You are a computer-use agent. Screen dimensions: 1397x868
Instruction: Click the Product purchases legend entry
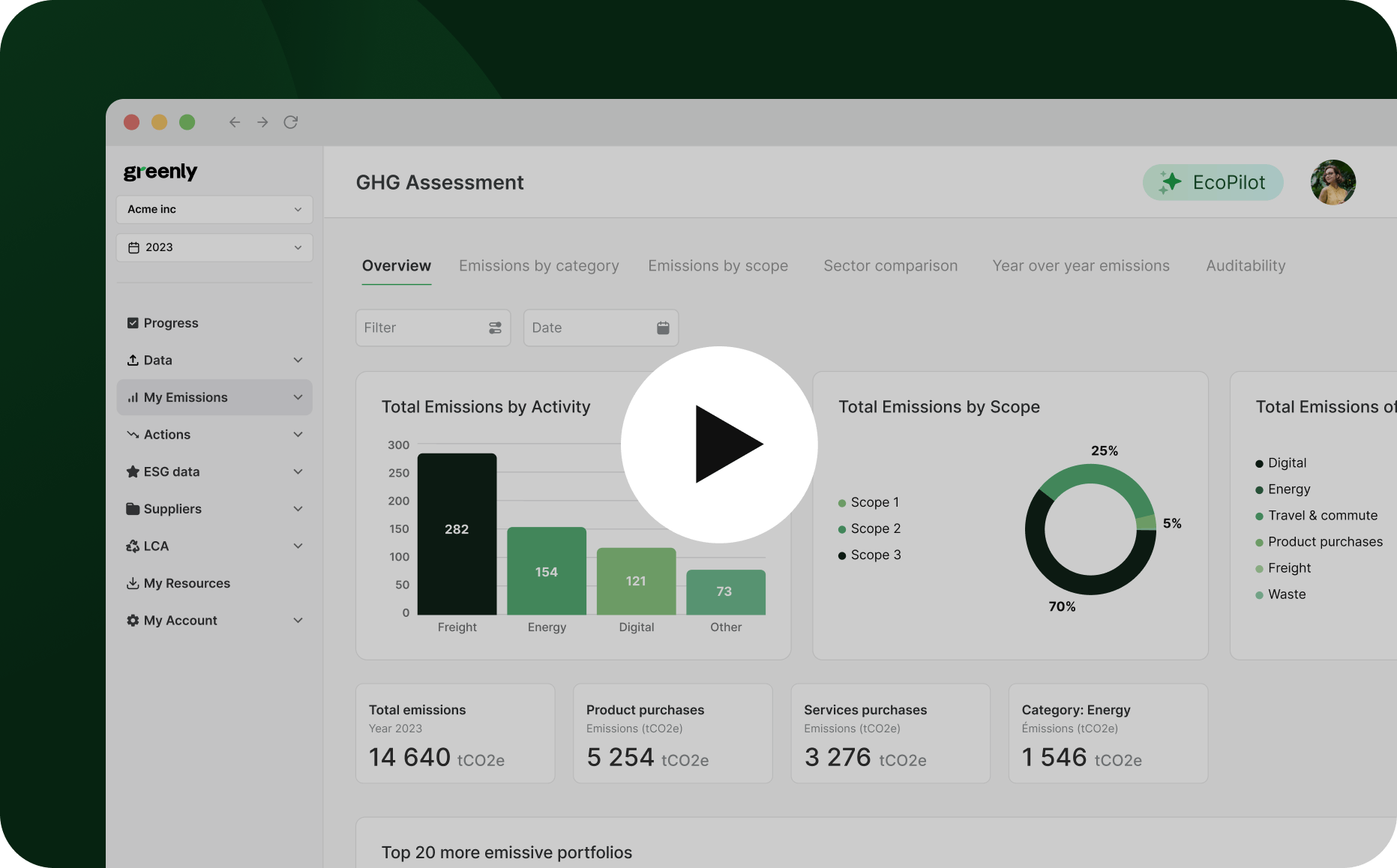[1319, 542]
